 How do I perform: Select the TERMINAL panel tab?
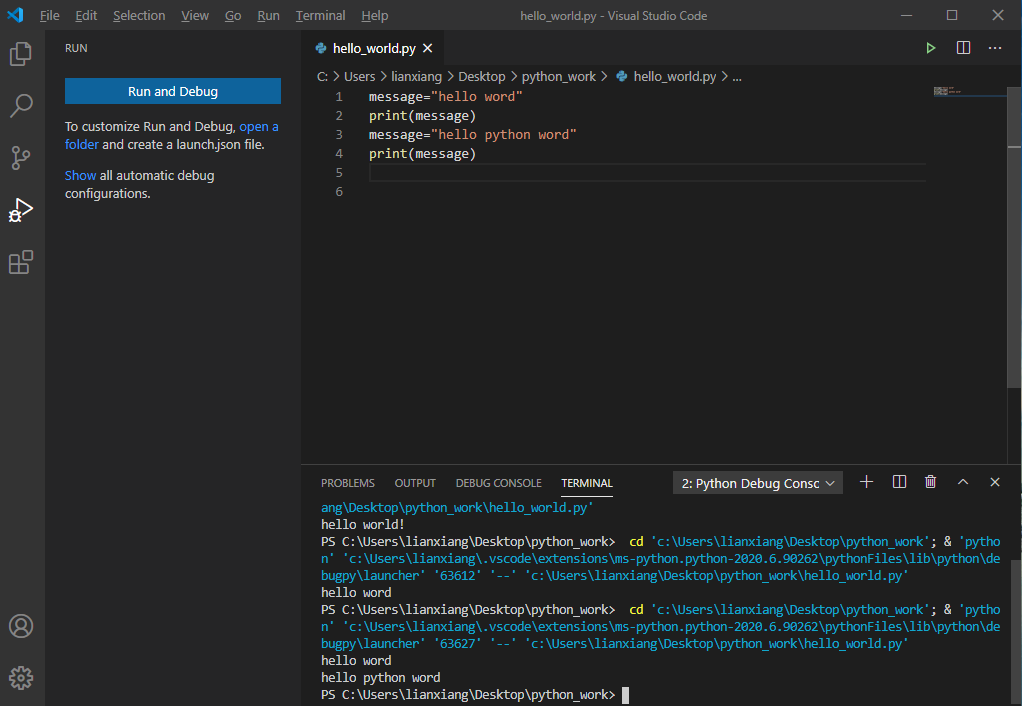coord(587,483)
